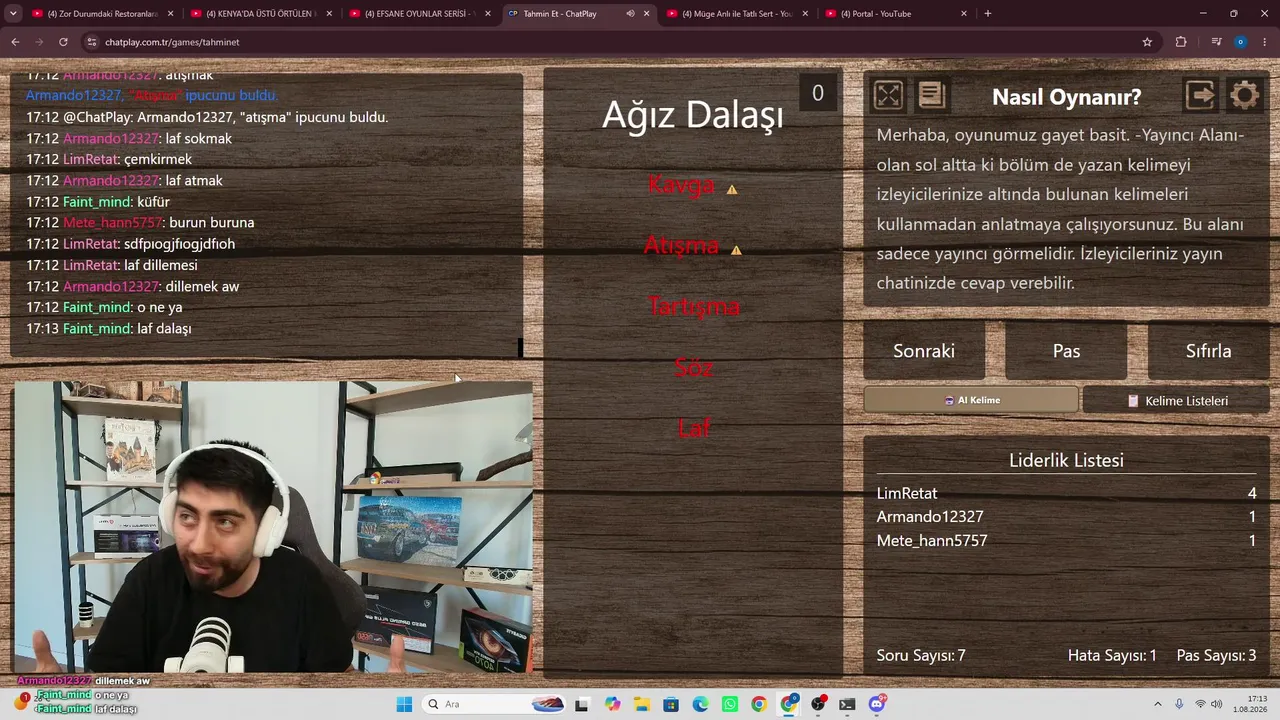The image size is (1280, 720).
Task: Open fullscreen mode icon in game panel
Action: [x=888, y=95]
